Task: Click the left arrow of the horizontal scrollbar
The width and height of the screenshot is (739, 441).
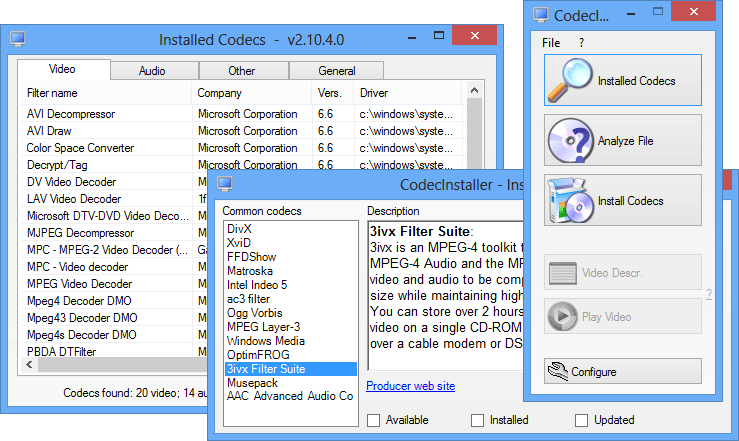Action: coord(30,364)
